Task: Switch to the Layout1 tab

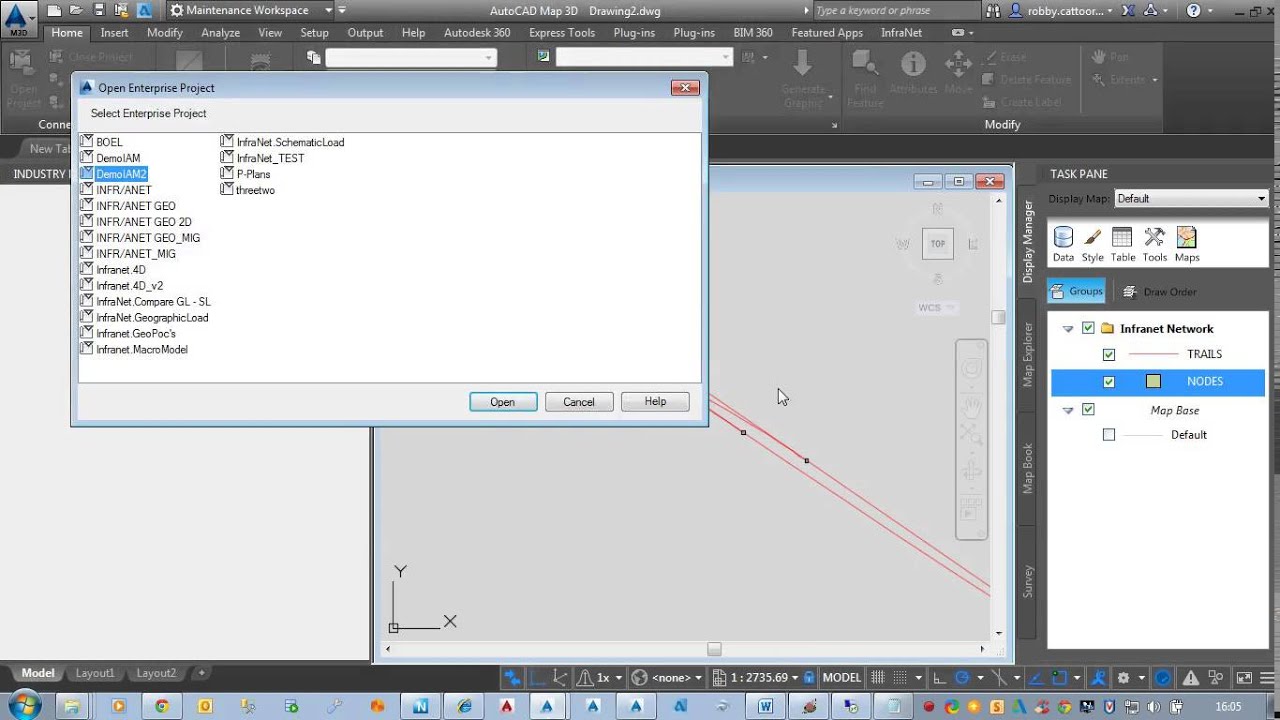Action: coord(95,673)
